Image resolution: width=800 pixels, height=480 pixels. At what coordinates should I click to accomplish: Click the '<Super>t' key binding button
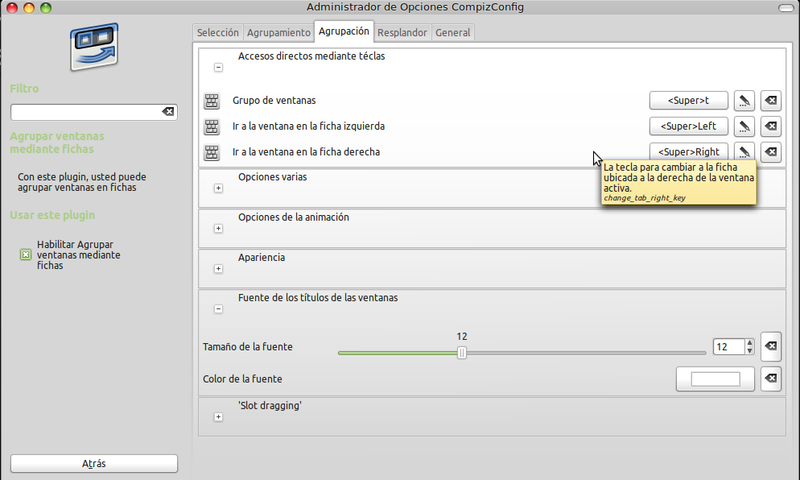click(x=689, y=101)
